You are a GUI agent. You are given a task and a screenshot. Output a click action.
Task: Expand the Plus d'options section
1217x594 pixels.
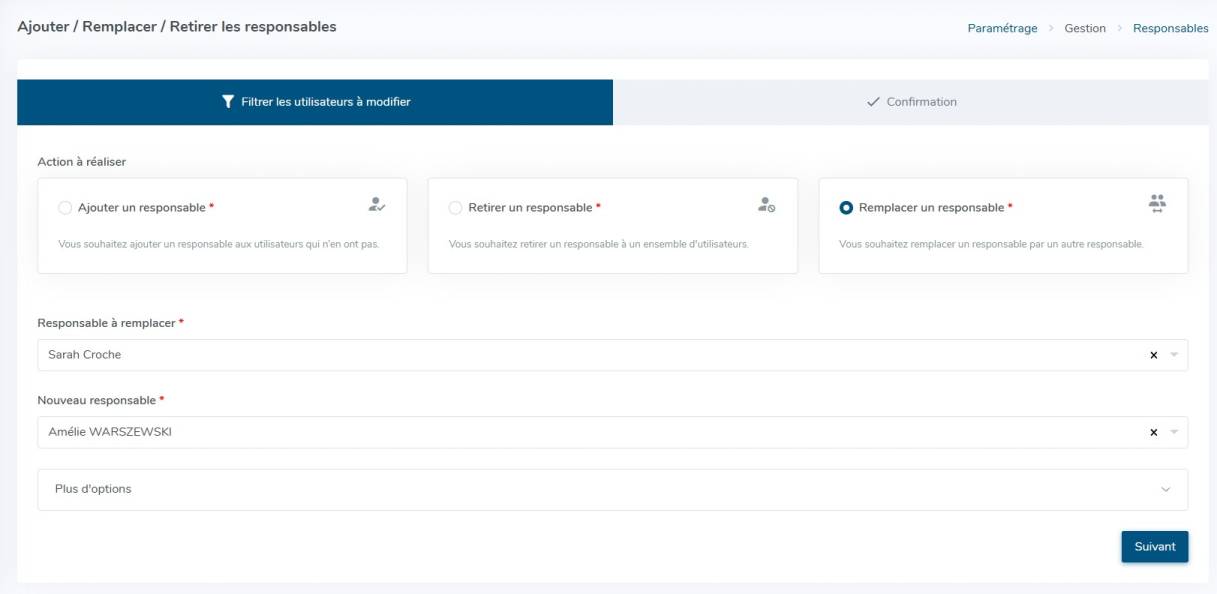(612, 490)
